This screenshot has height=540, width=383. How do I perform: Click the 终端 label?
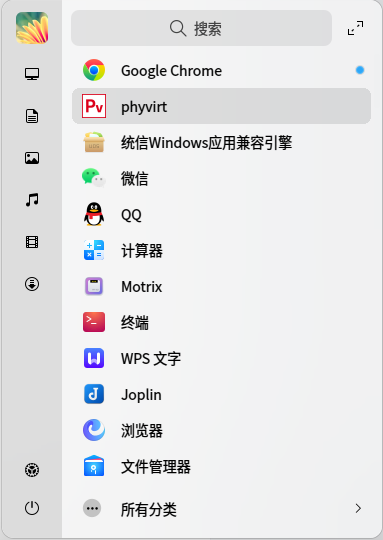point(135,323)
